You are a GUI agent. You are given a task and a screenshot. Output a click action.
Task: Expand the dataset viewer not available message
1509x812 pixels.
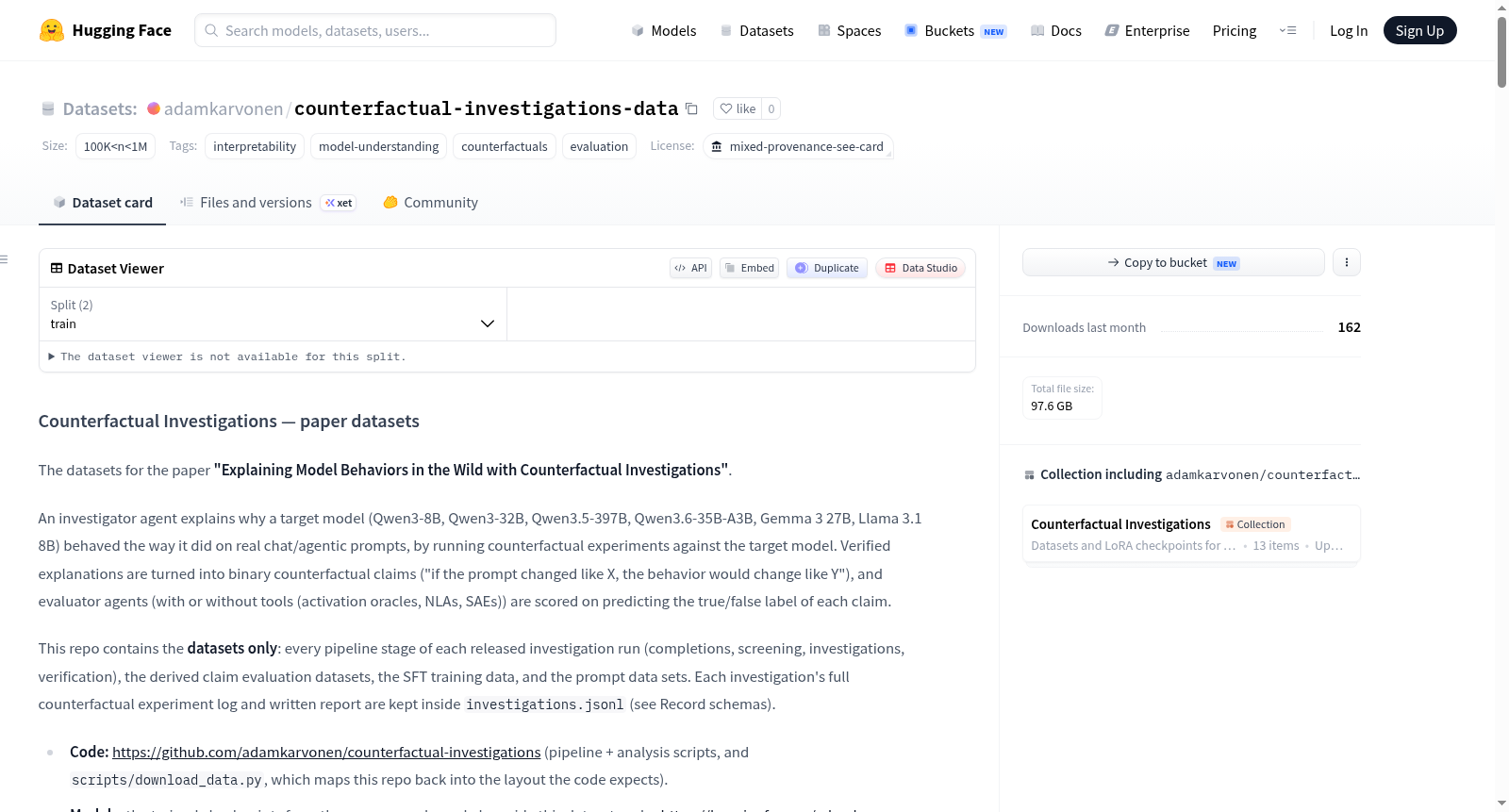tap(227, 356)
